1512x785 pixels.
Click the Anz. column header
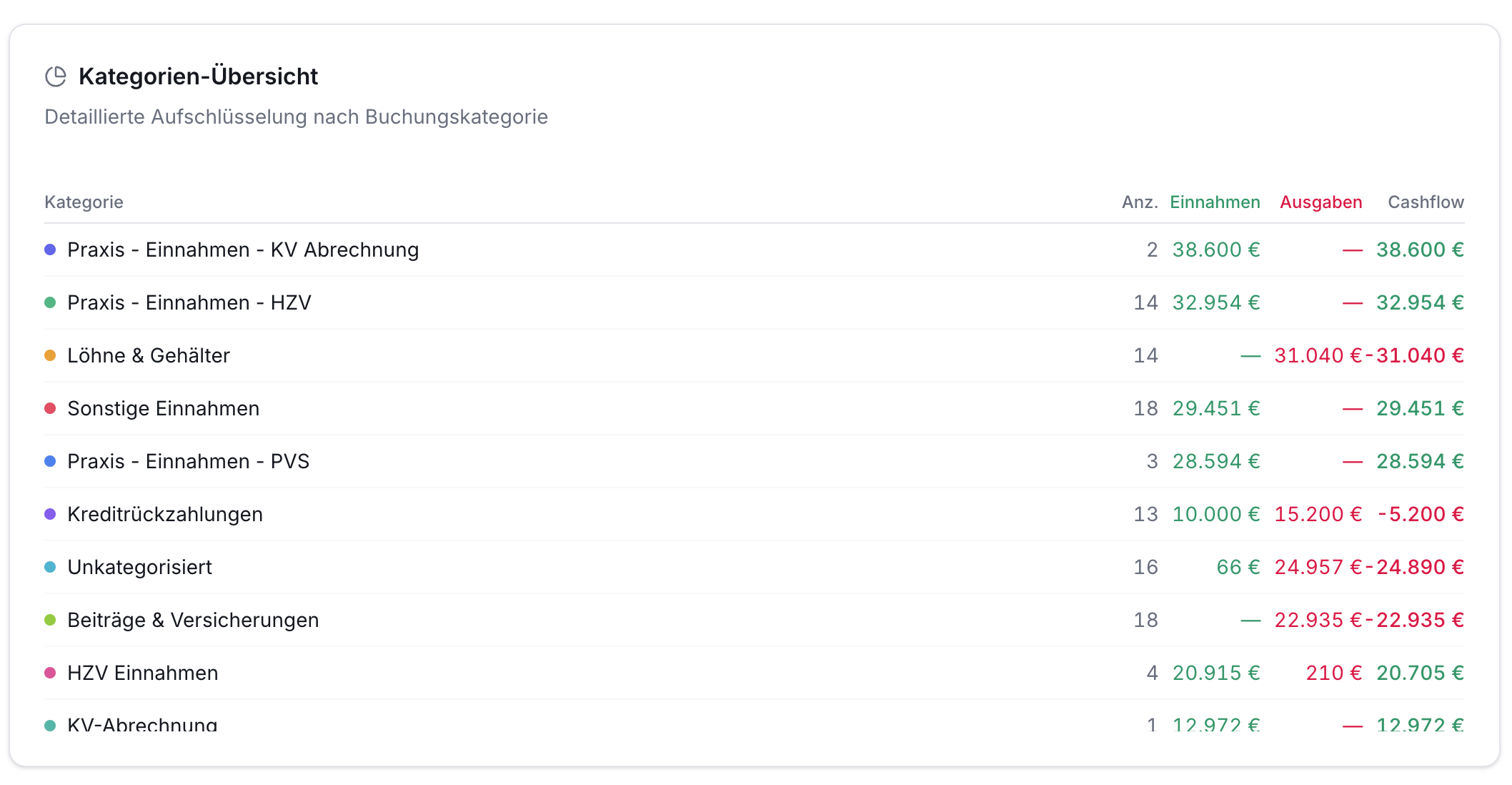pos(1140,202)
